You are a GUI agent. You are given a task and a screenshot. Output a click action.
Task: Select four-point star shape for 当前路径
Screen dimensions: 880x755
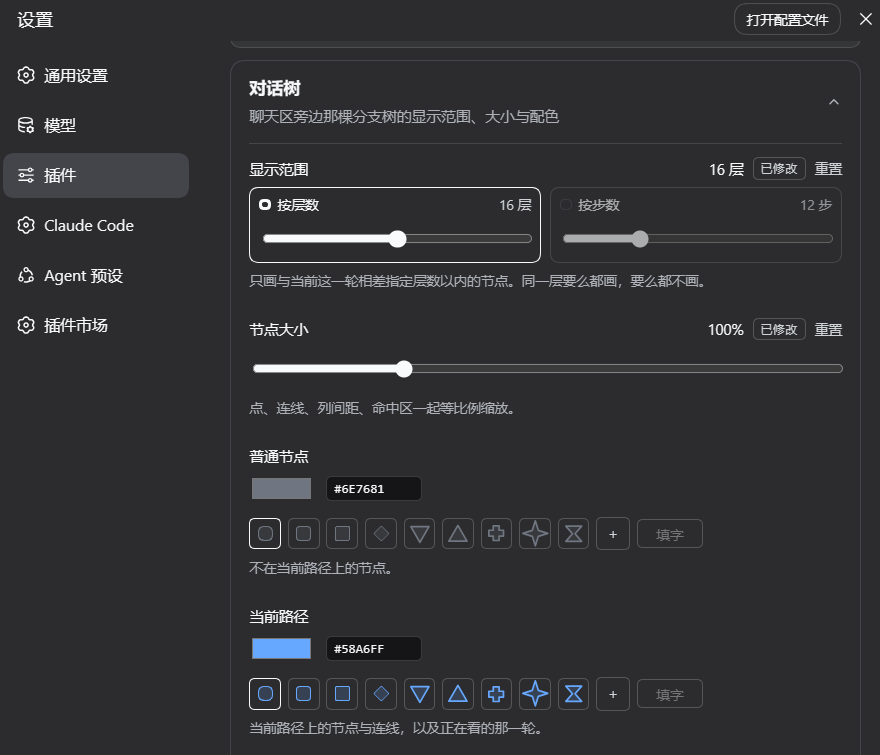(x=535, y=694)
